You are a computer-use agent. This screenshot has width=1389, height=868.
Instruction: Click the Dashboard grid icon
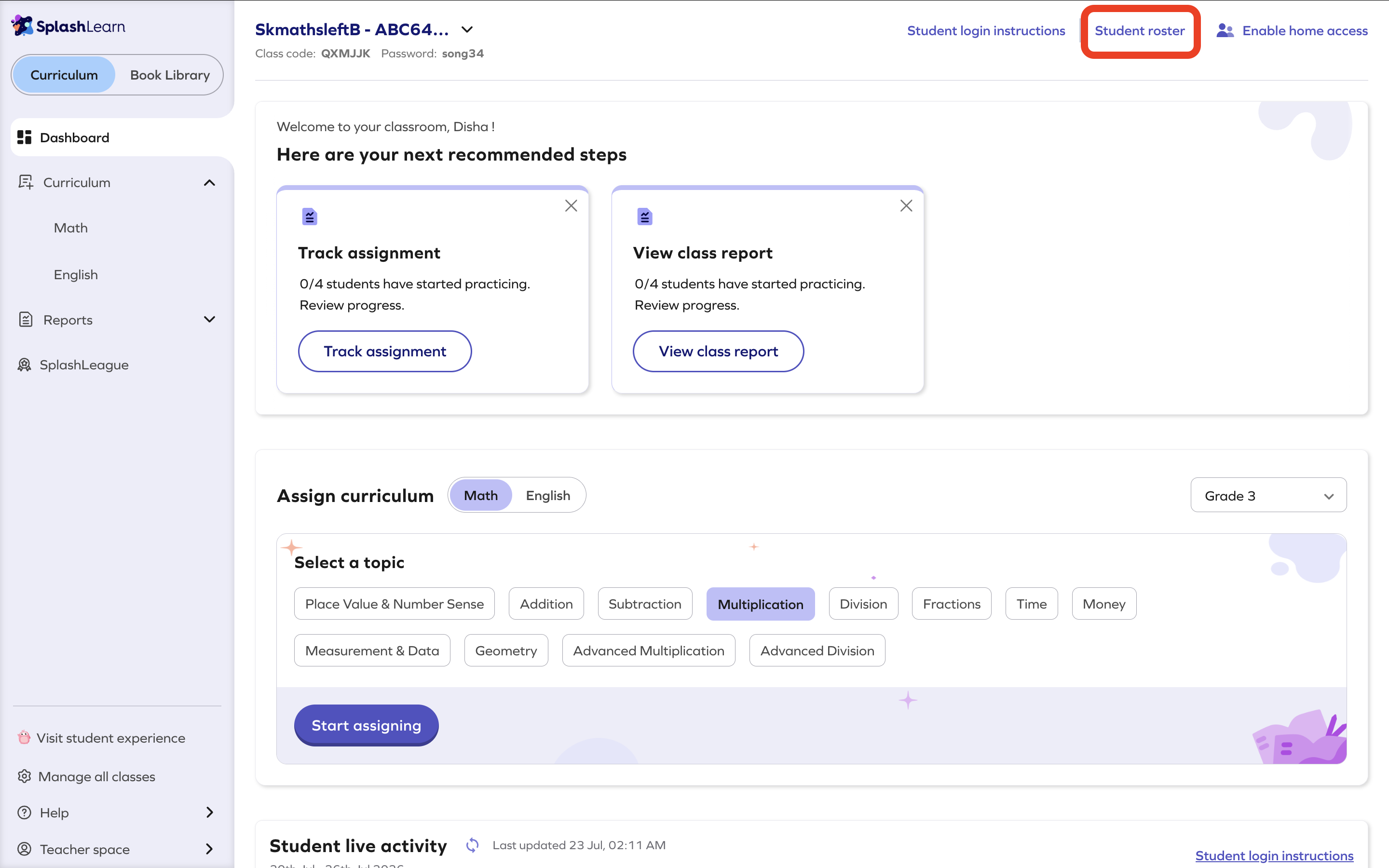coord(24,138)
